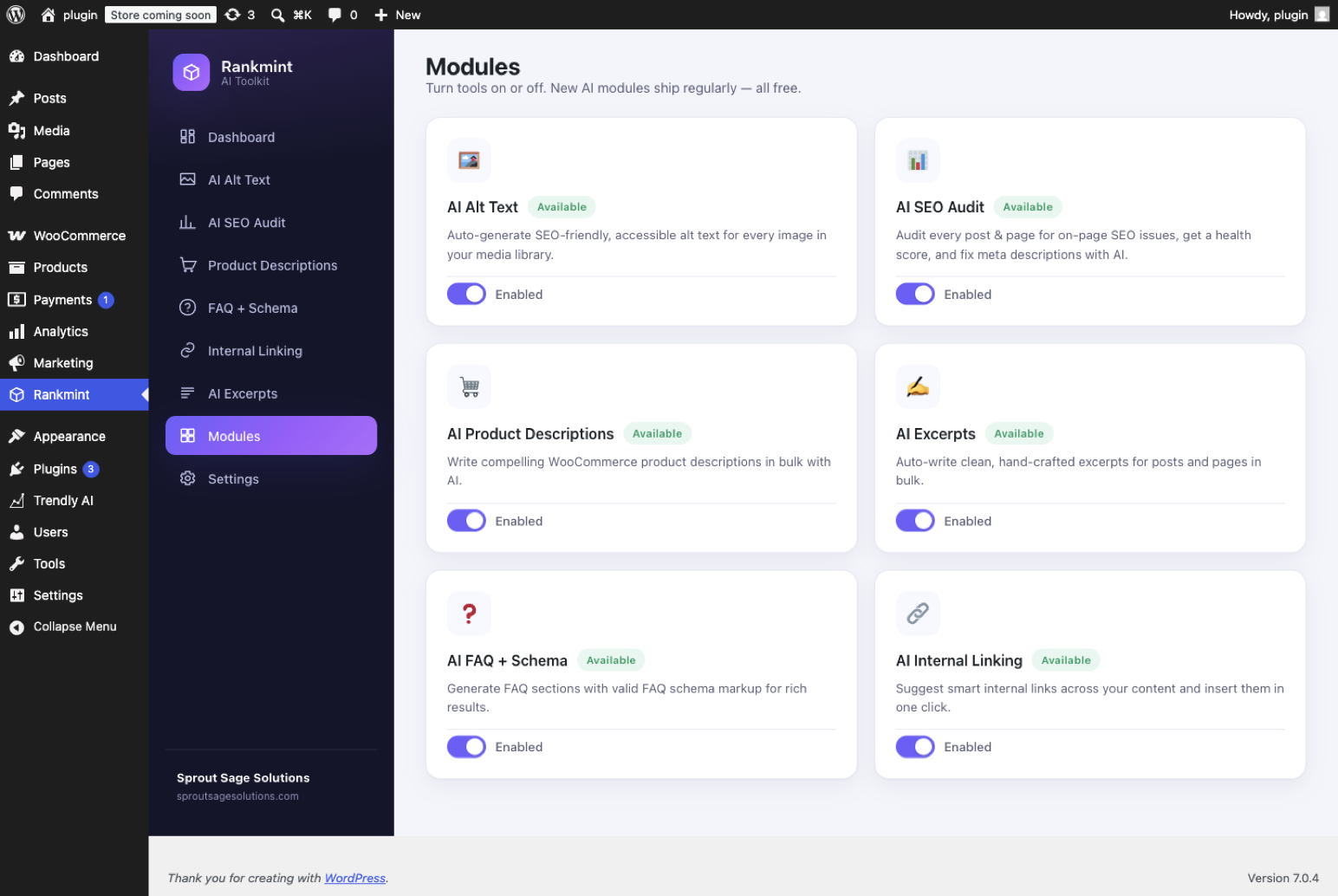Turn off AI Product Descriptions module toggle
The image size is (1338, 896).
pos(466,521)
